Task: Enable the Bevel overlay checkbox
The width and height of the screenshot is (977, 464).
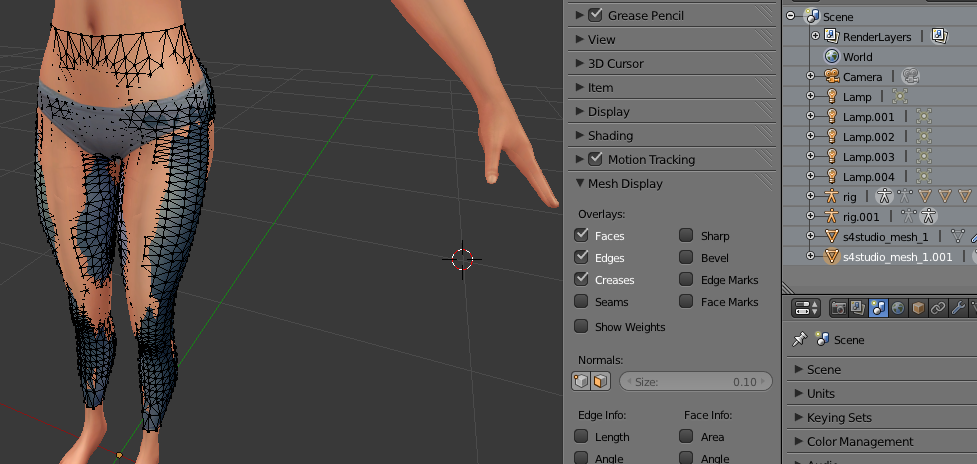Action: pos(686,257)
